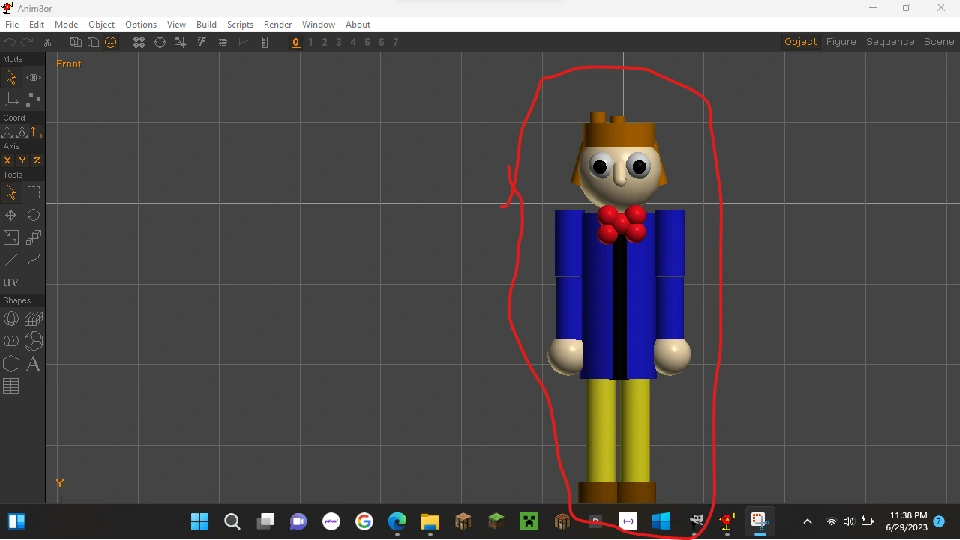Expand the Render menu
The height and width of the screenshot is (540, 960).
point(277,24)
